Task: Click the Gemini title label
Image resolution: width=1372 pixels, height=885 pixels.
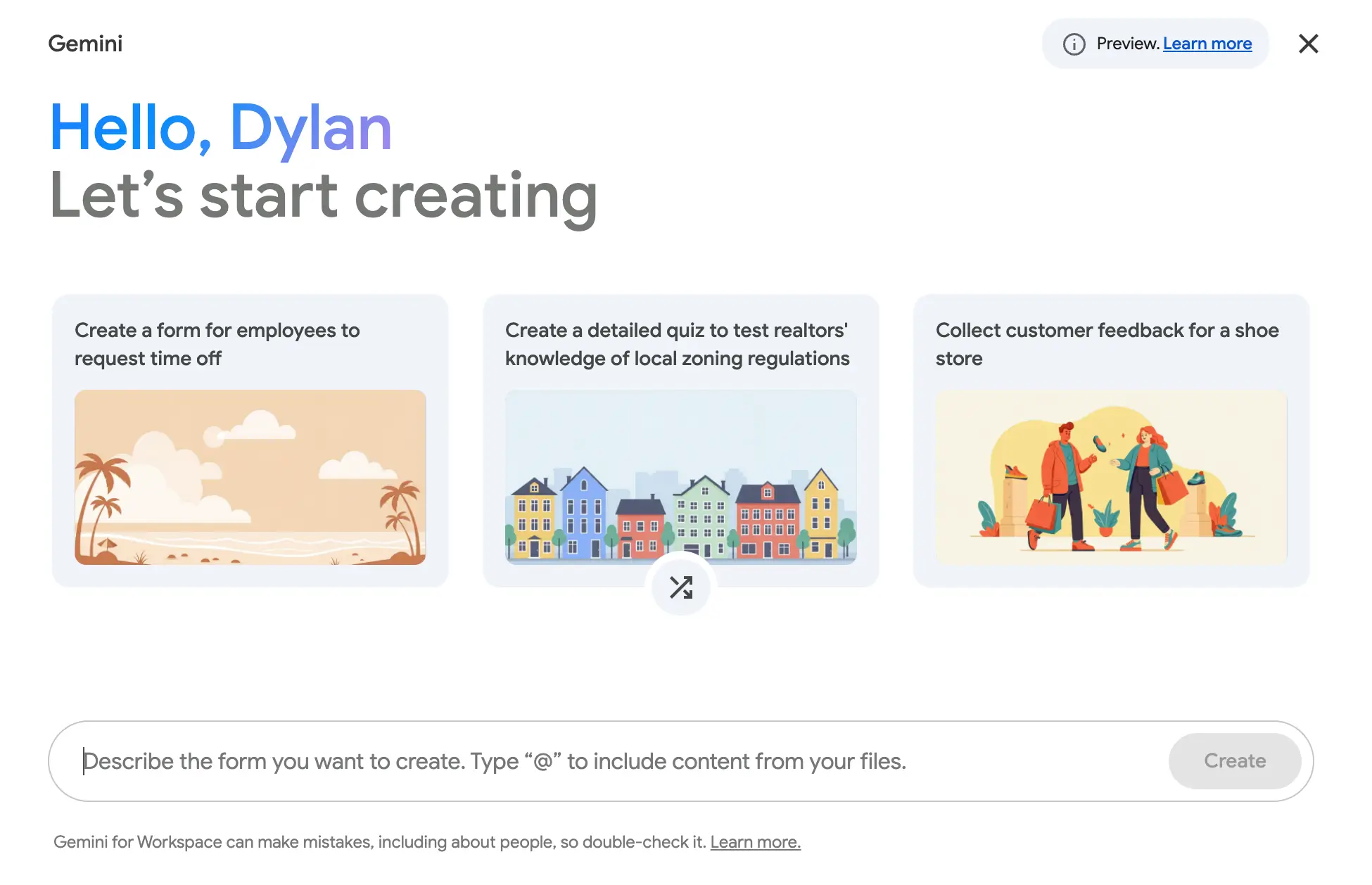Action: pos(85,44)
